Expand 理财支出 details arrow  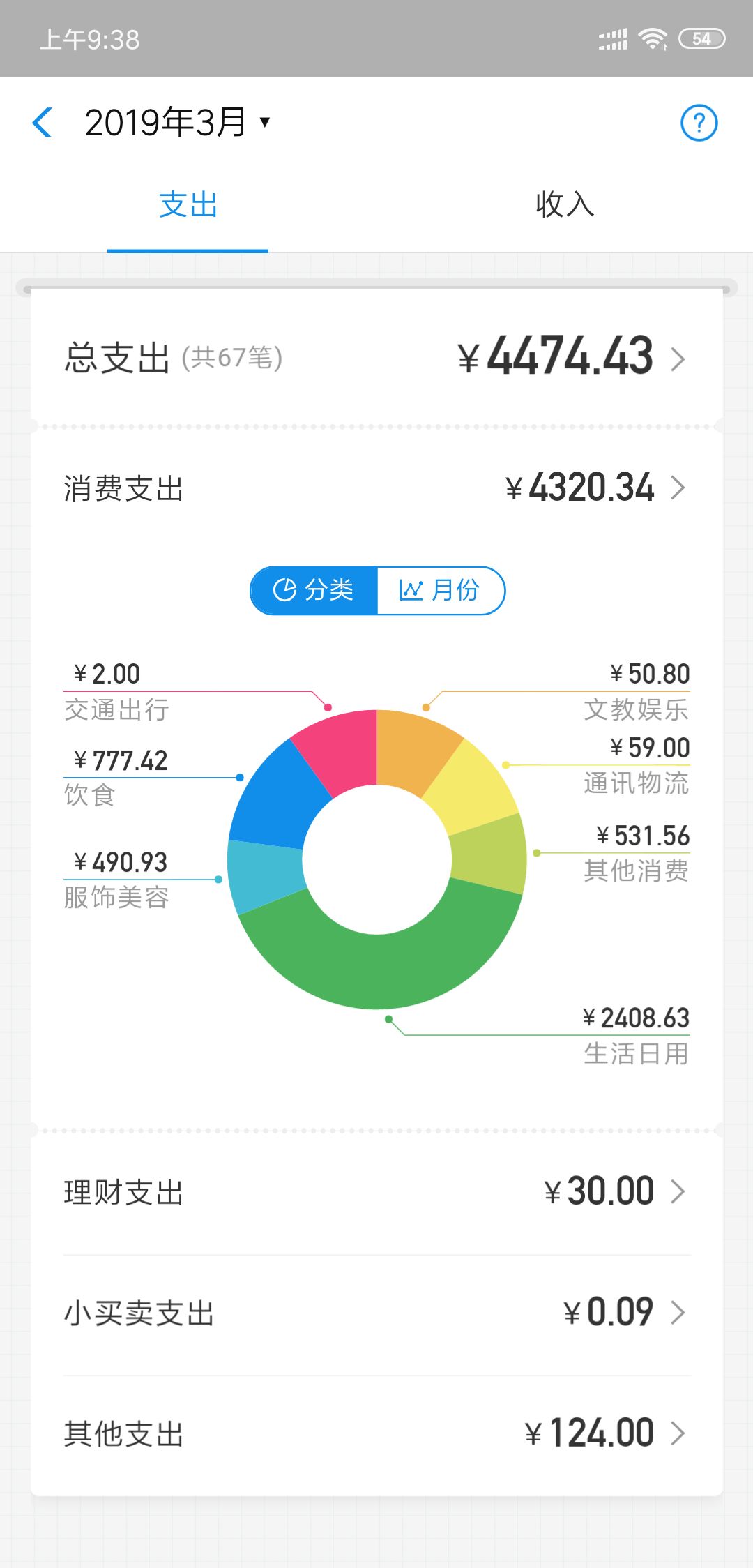pyautogui.click(x=678, y=1191)
